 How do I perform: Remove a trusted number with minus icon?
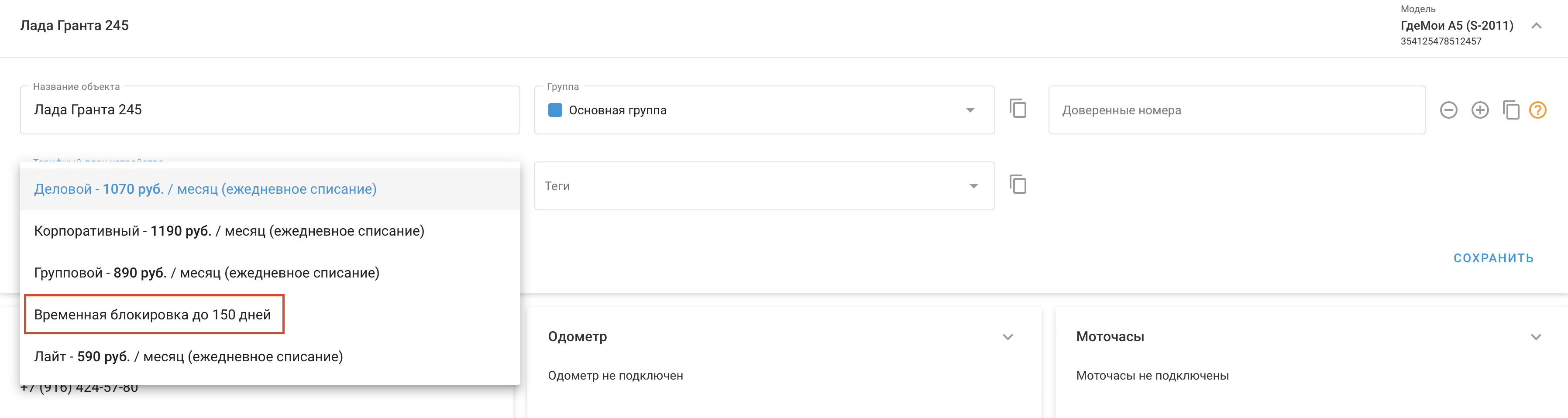tap(1448, 110)
